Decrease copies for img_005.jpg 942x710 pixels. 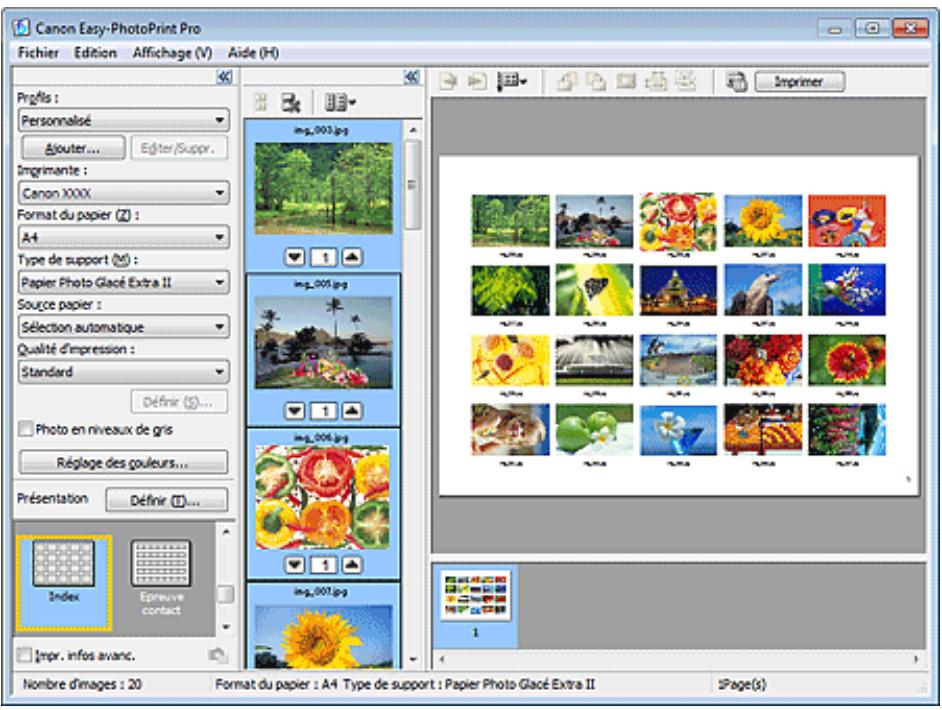click(294, 411)
